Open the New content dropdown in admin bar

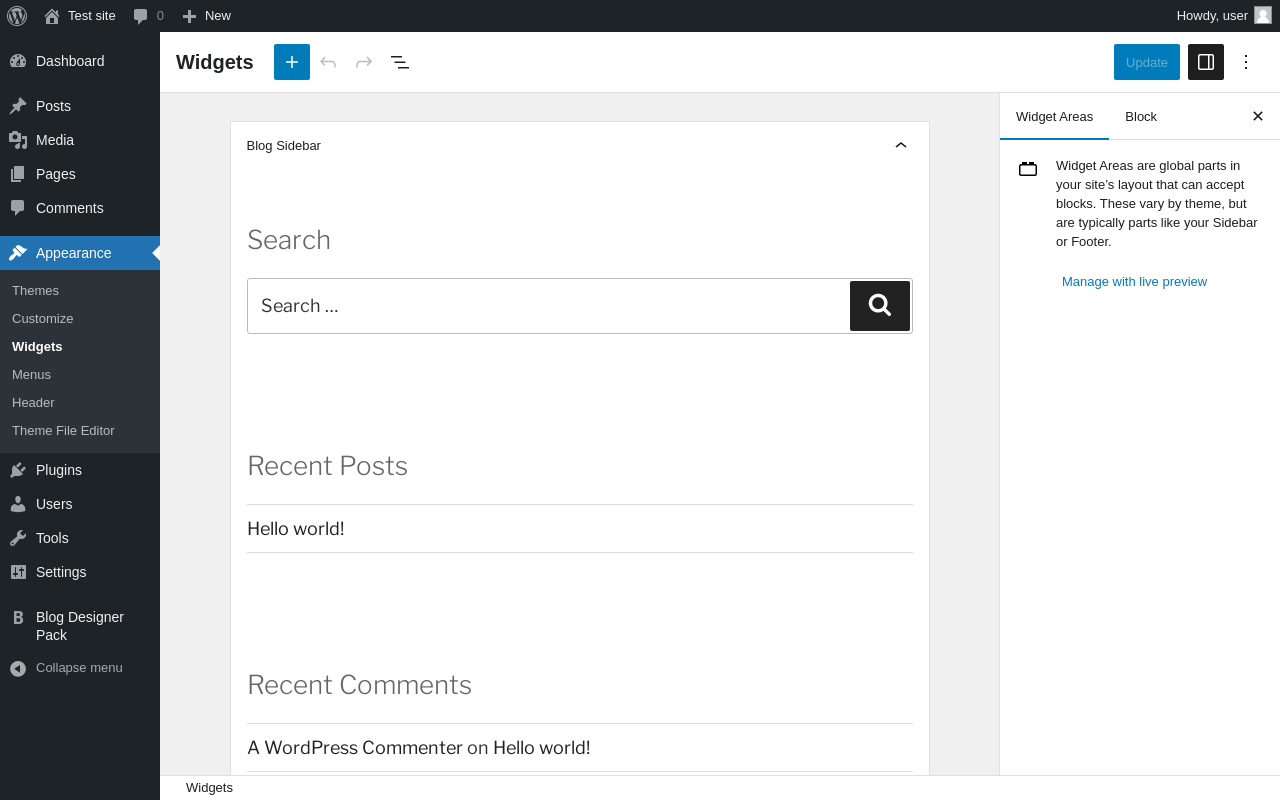tap(206, 16)
